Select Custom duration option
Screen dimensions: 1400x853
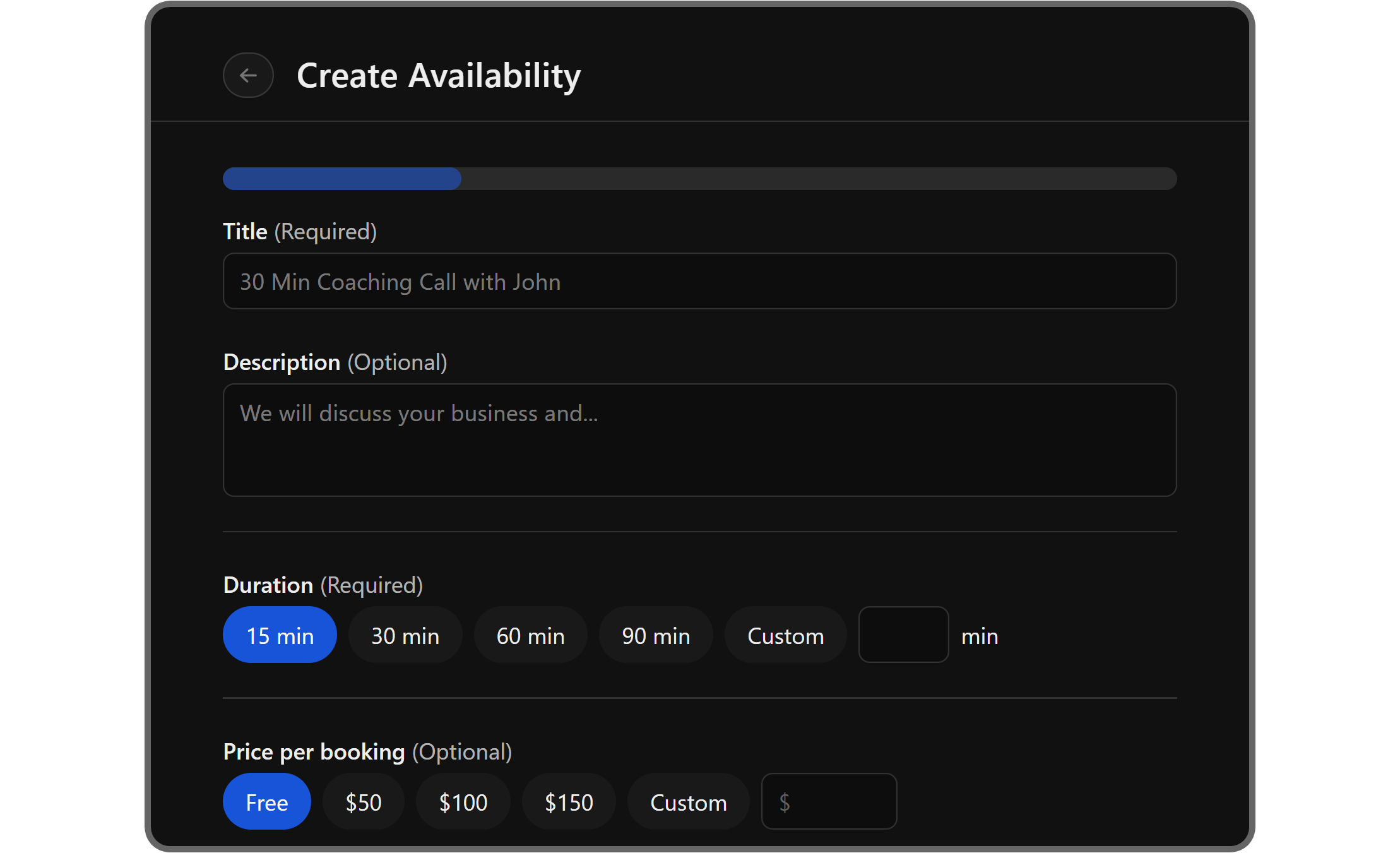pyautogui.click(x=785, y=635)
